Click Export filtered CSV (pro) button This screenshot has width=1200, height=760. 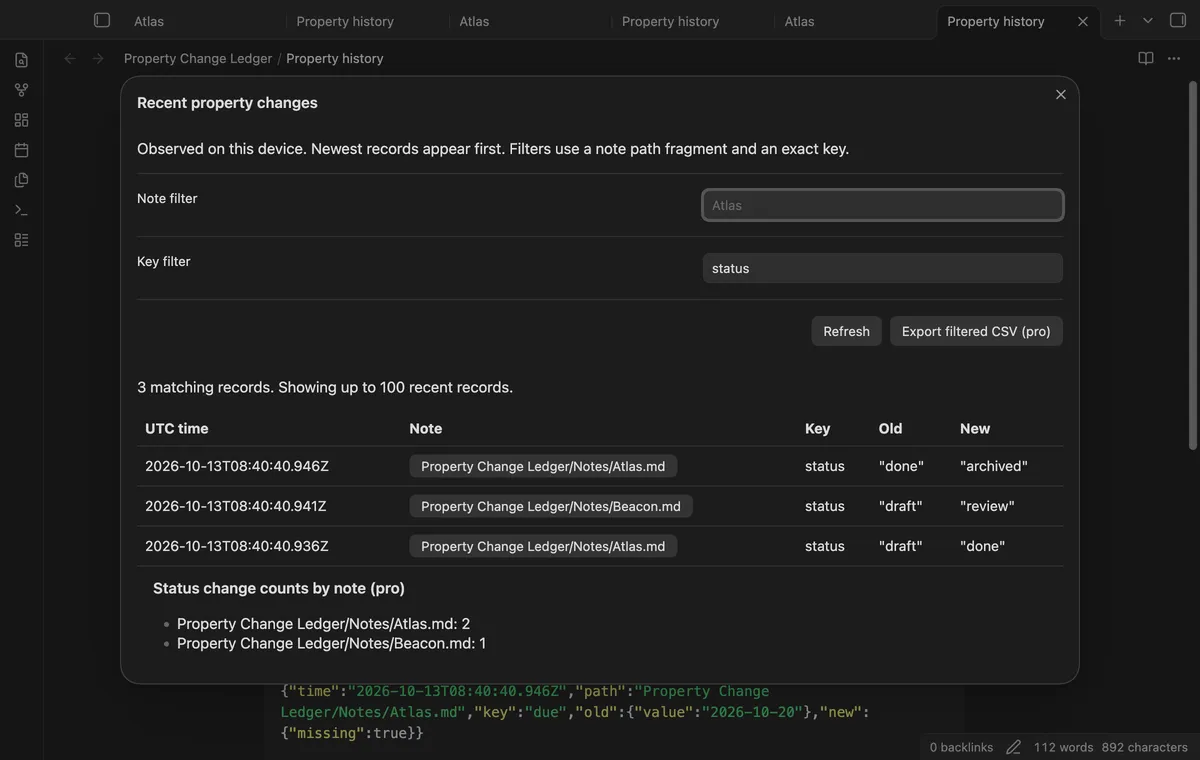pyautogui.click(x=976, y=331)
